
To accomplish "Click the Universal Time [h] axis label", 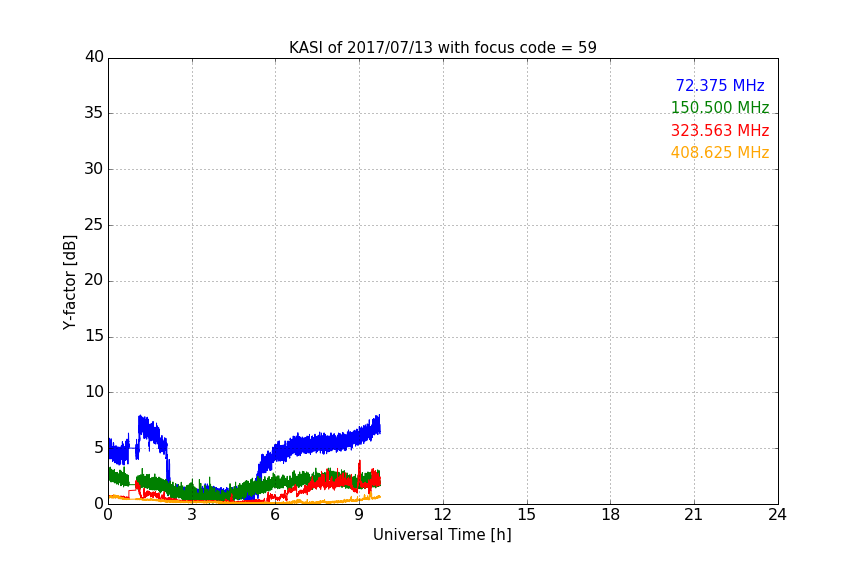I will pos(442,535).
